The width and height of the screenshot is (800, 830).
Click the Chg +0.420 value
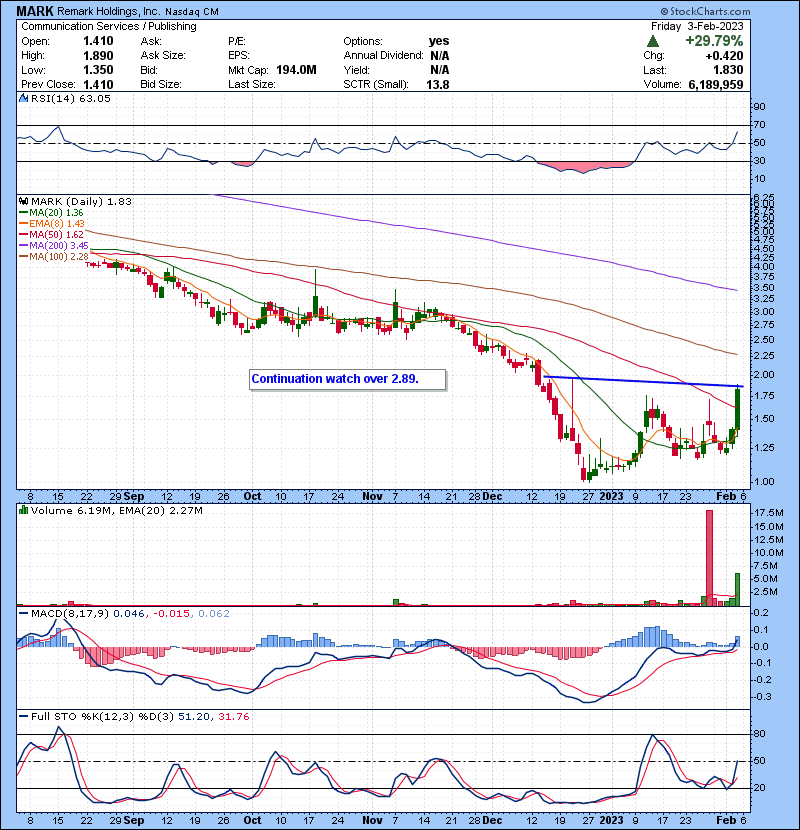pyautogui.click(x=724, y=56)
